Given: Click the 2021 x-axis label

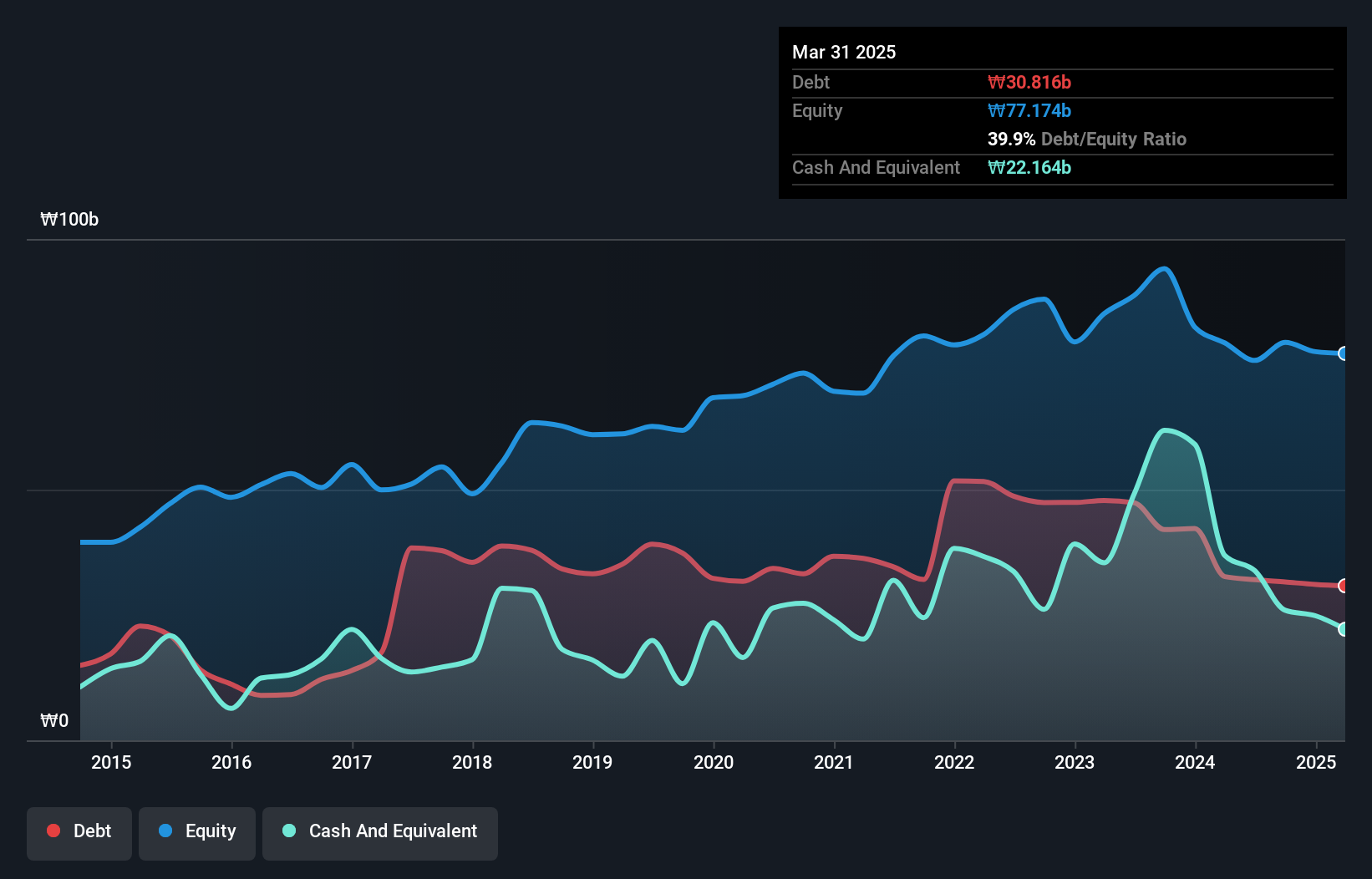Looking at the screenshot, I should click(x=834, y=762).
